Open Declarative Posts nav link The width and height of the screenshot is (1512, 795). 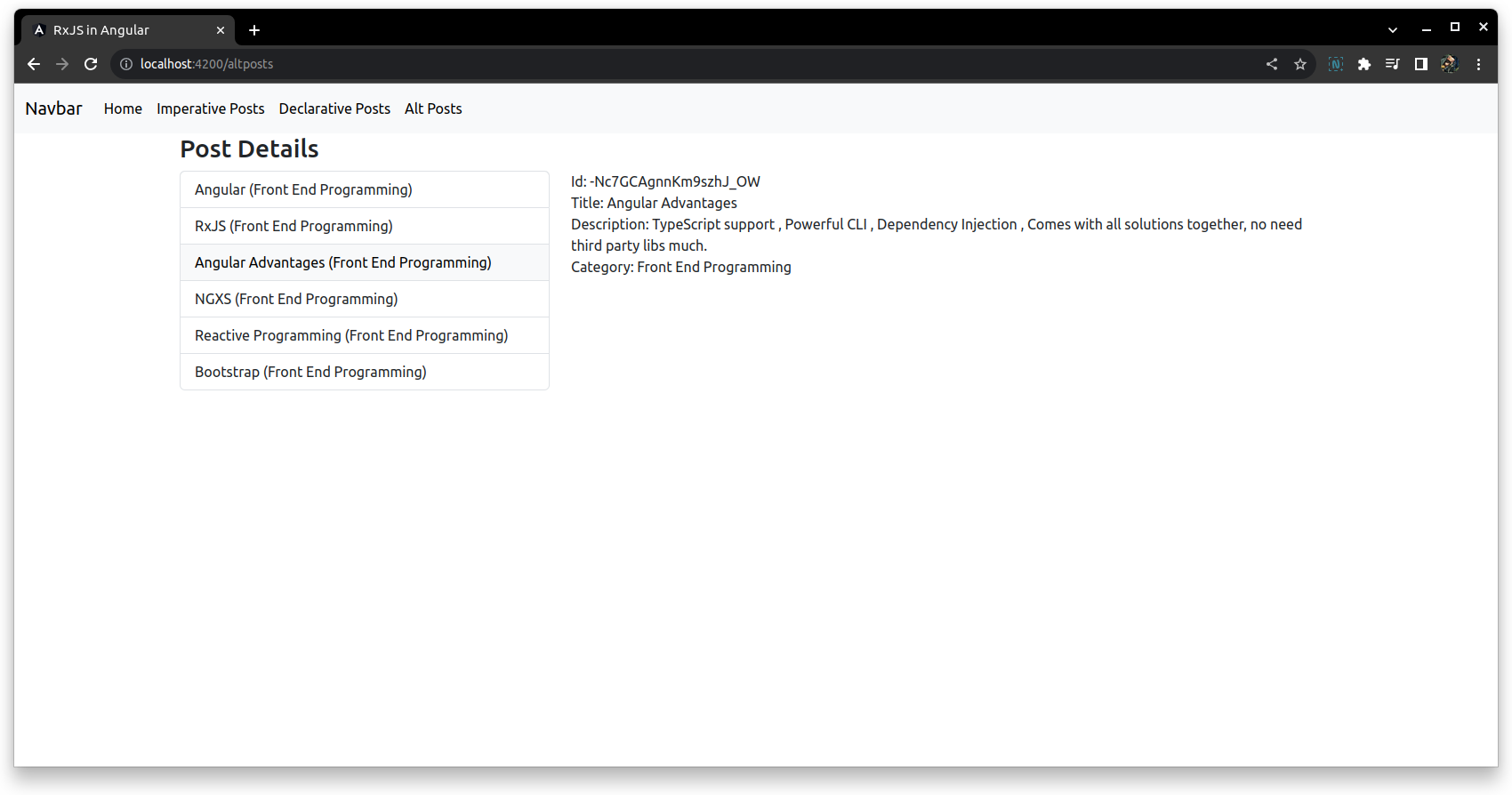[334, 108]
